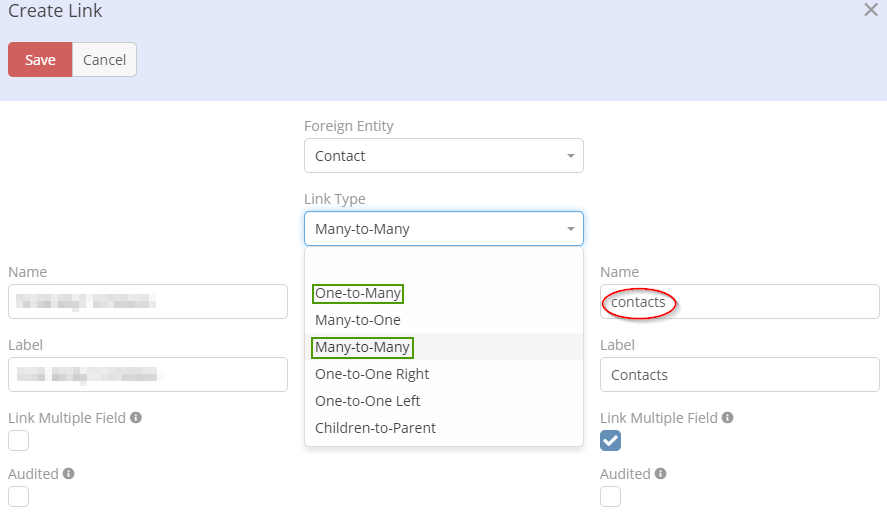Show info for right Link Multiple Field
The width and height of the screenshot is (887, 523).
click(728, 417)
